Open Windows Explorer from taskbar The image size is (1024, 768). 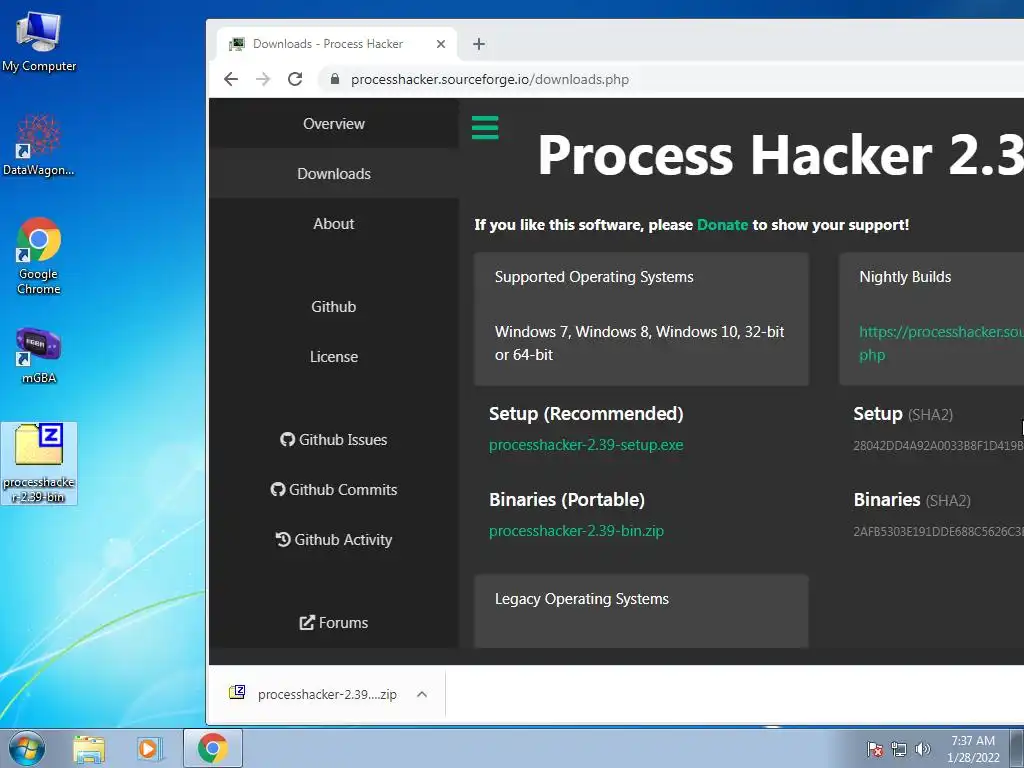(89, 749)
